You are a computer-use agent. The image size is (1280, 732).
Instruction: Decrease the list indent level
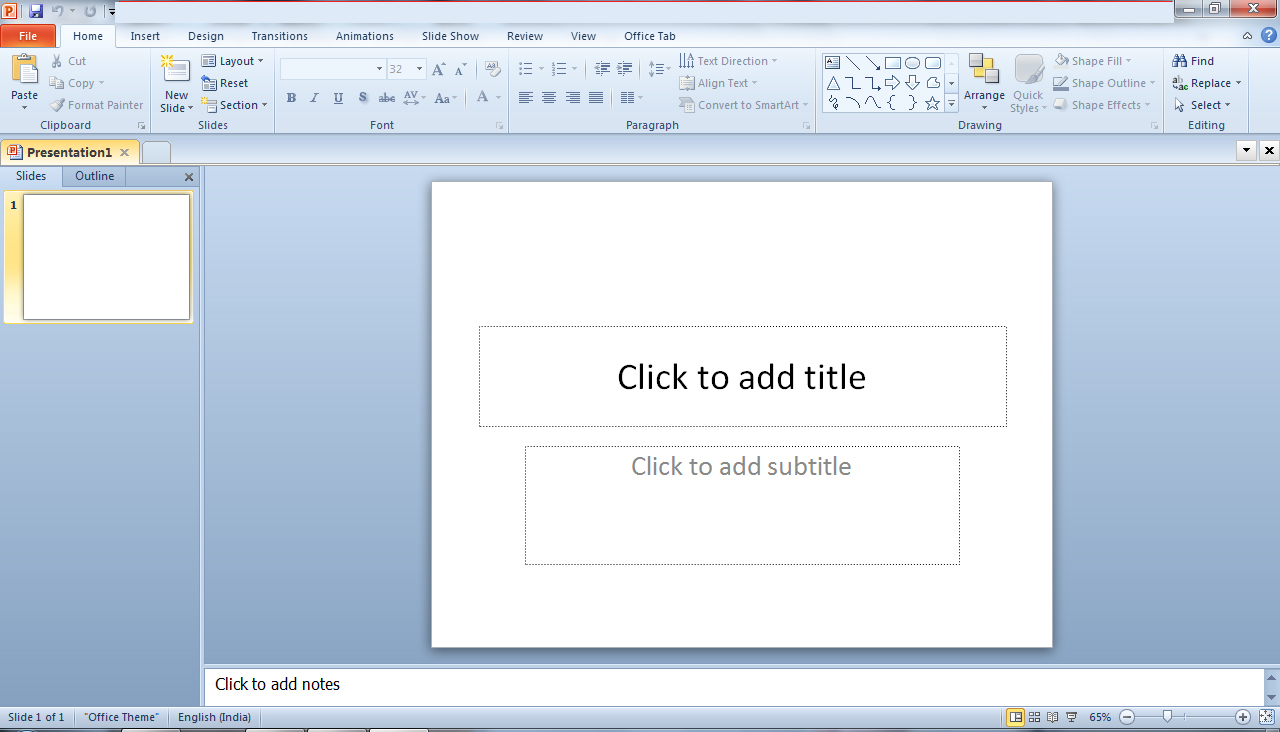click(602, 69)
